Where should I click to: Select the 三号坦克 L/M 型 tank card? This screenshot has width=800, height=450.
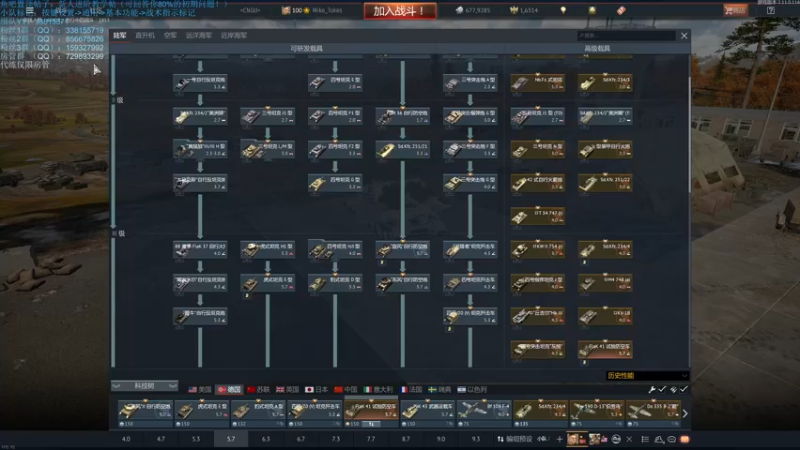pyautogui.click(x=267, y=149)
